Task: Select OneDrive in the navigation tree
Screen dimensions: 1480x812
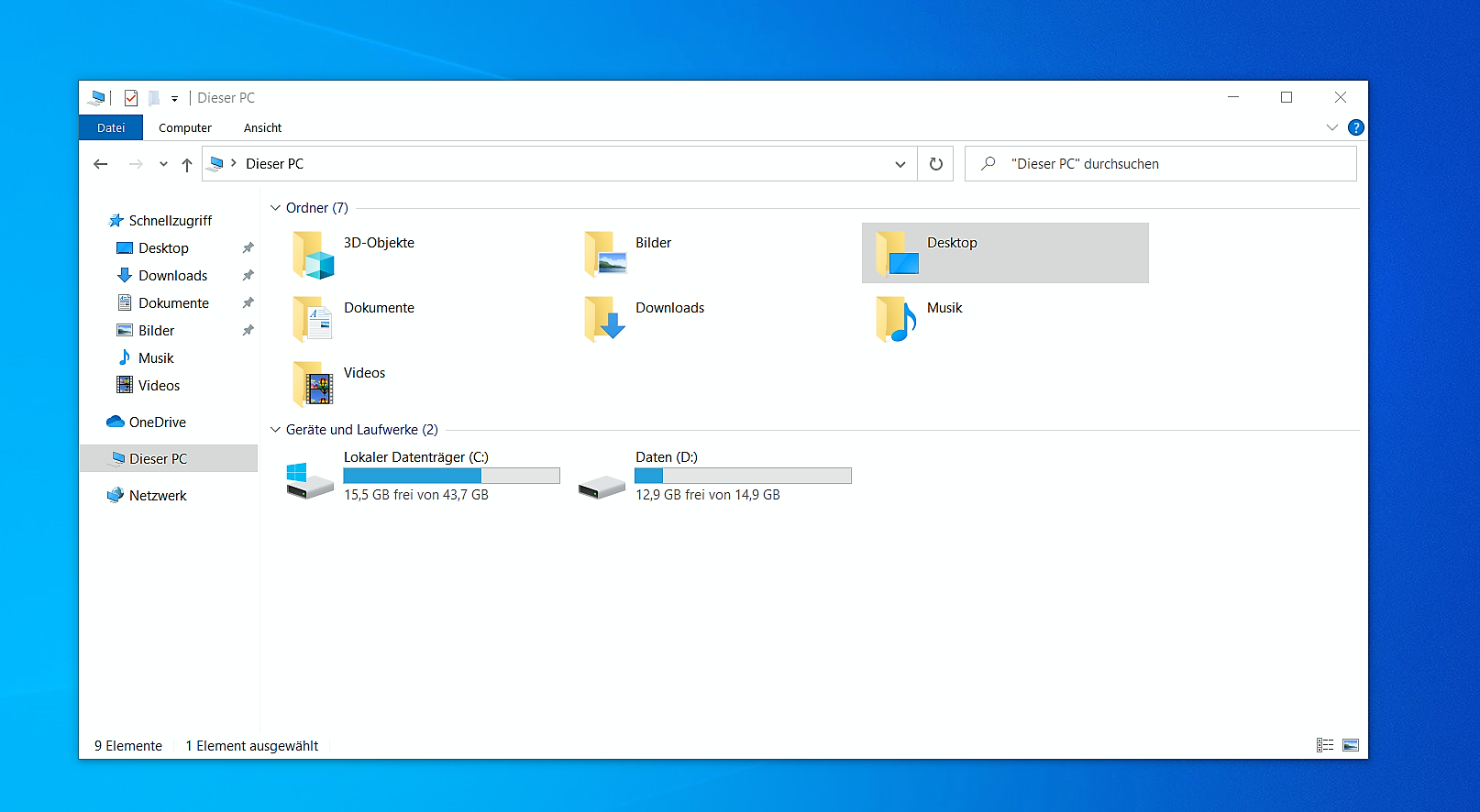Action: click(158, 422)
